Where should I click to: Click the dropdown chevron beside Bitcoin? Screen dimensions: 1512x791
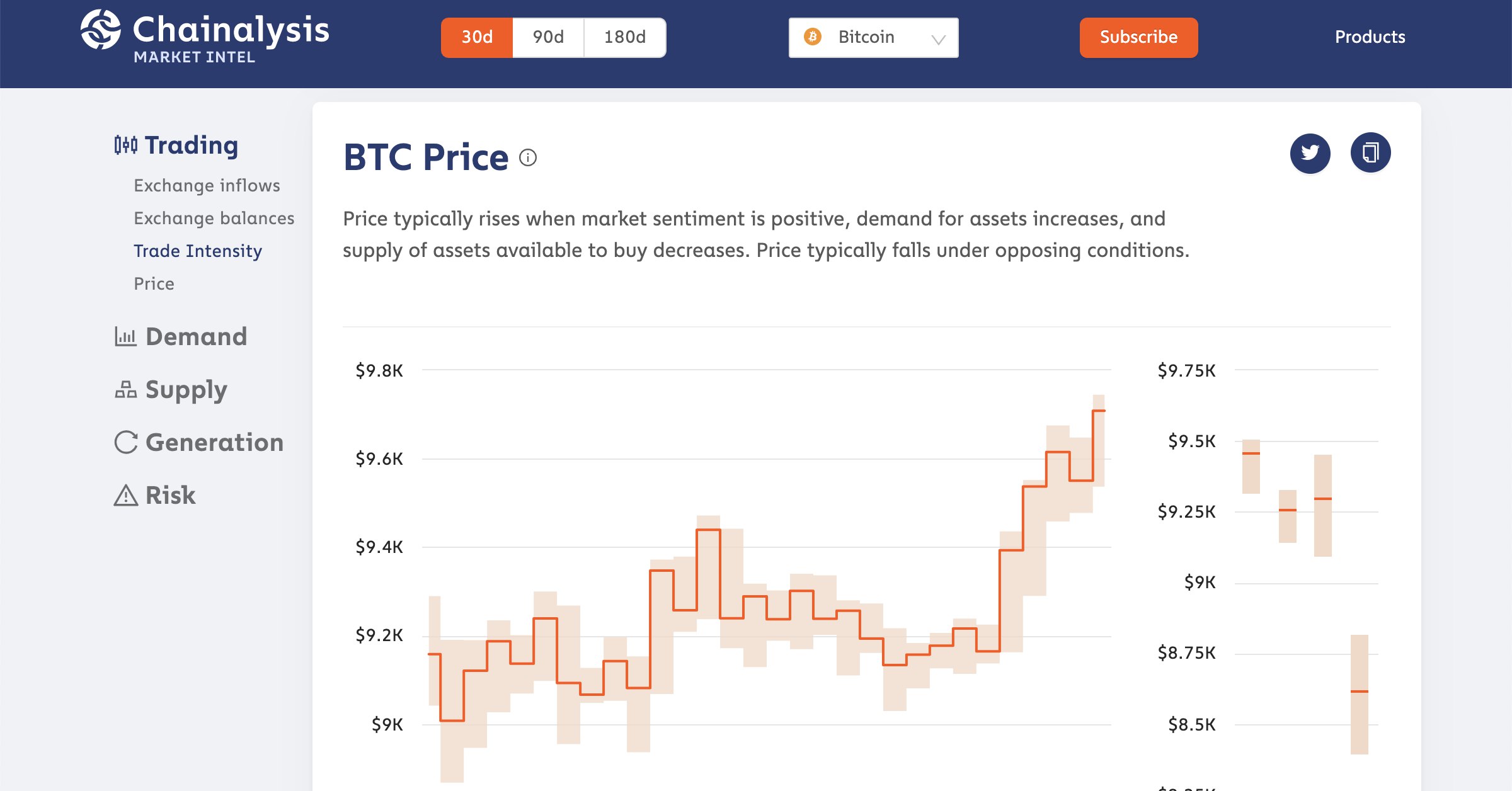point(938,40)
